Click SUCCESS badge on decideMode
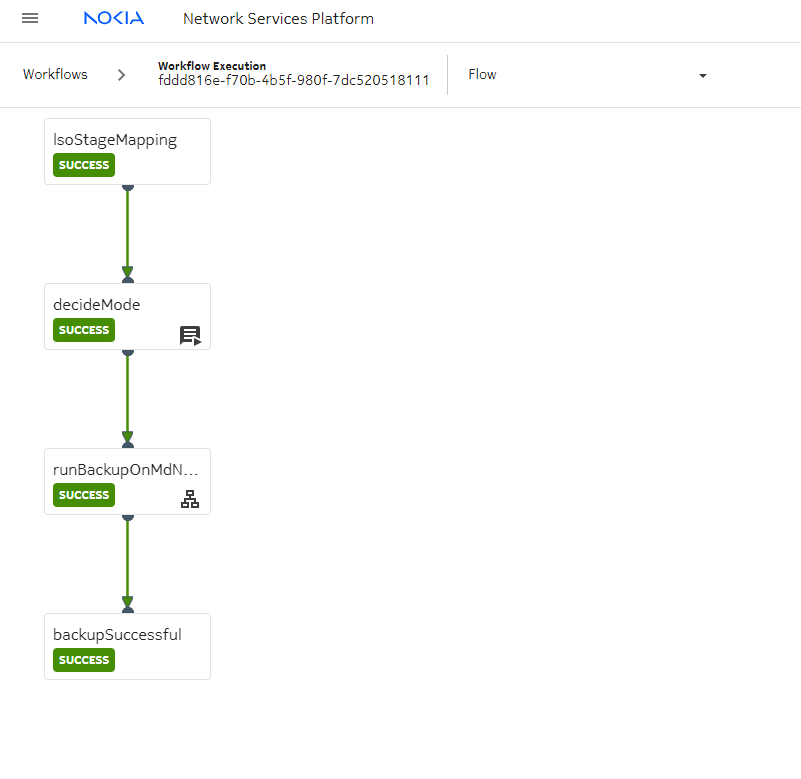801x779 pixels. click(x=84, y=330)
